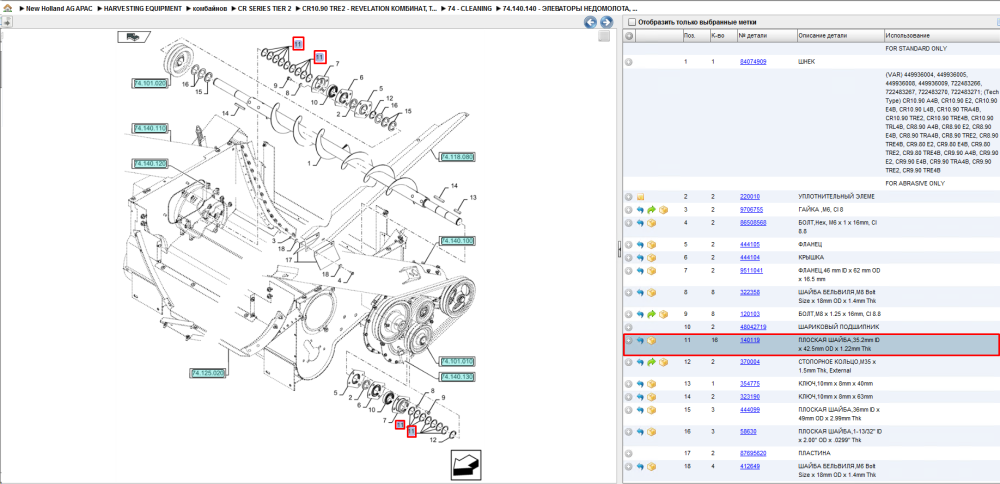Go to previous diagram with back arrow

(x=591, y=22)
